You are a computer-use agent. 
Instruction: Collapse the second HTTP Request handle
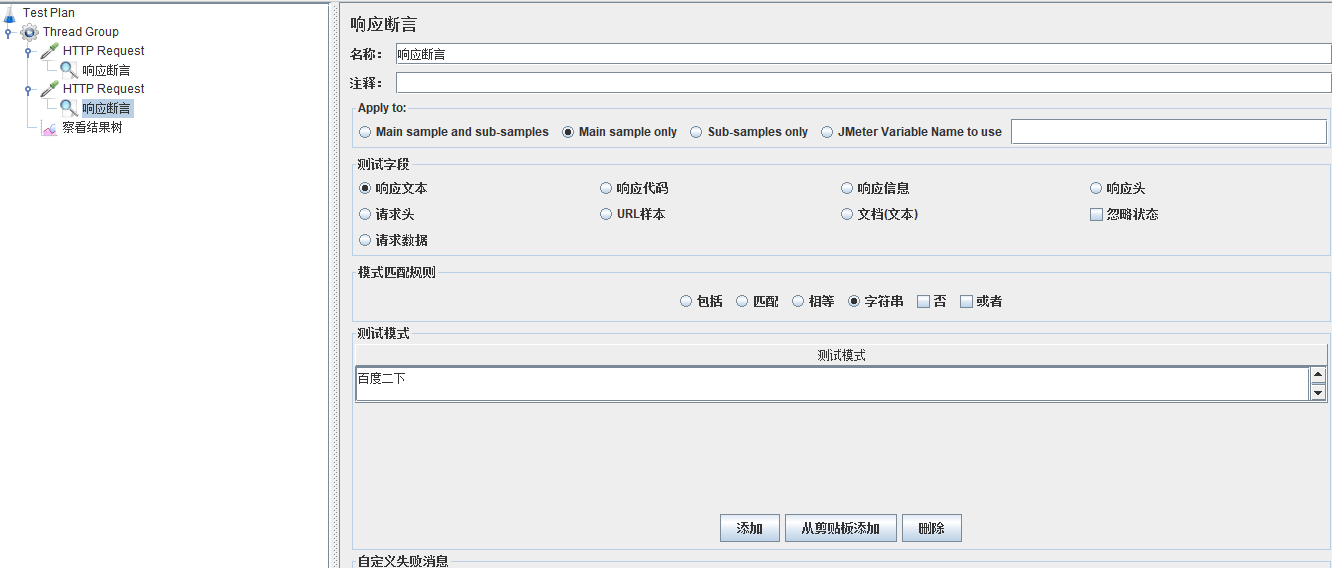pyautogui.click(x=28, y=89)
